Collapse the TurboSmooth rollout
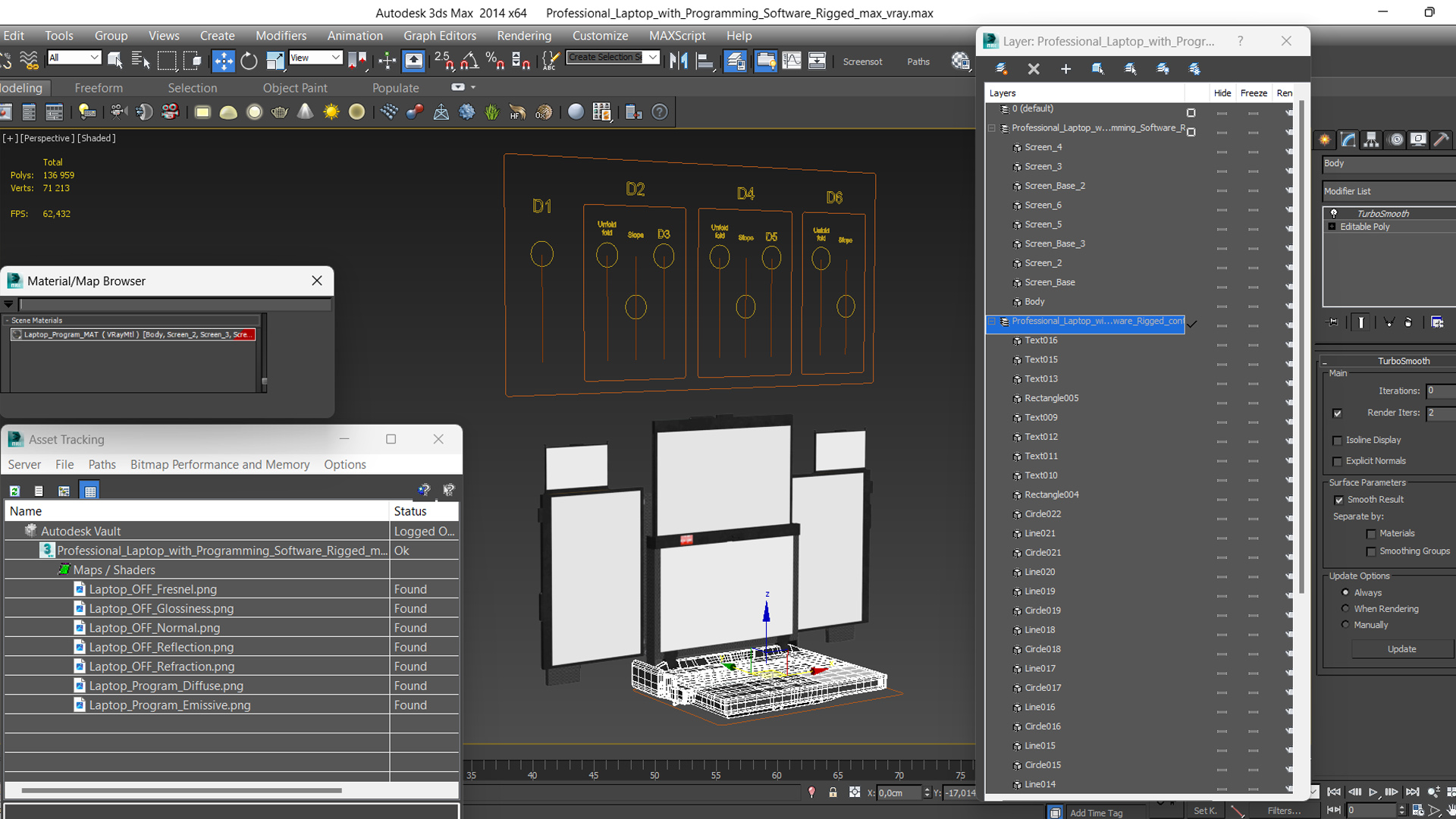 tap(1325, 362)
